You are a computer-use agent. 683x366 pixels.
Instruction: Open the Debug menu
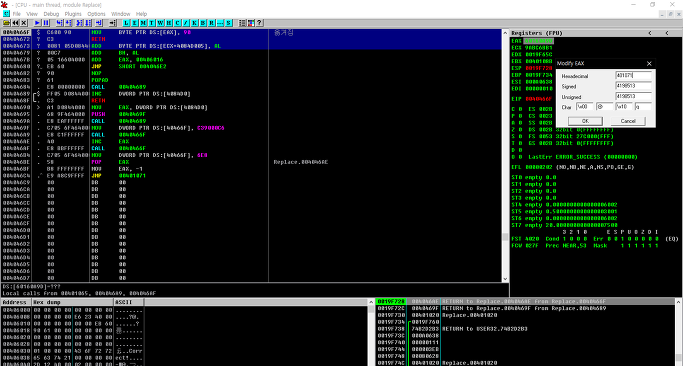coord(51,14)
